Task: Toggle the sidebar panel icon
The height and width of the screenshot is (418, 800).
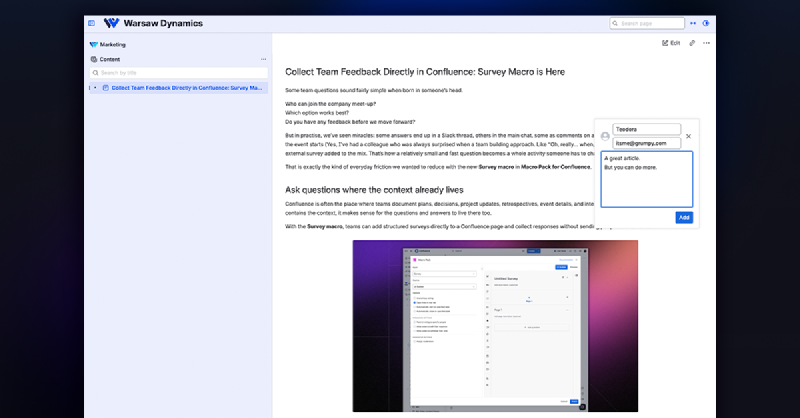Action: coord(91,23)
